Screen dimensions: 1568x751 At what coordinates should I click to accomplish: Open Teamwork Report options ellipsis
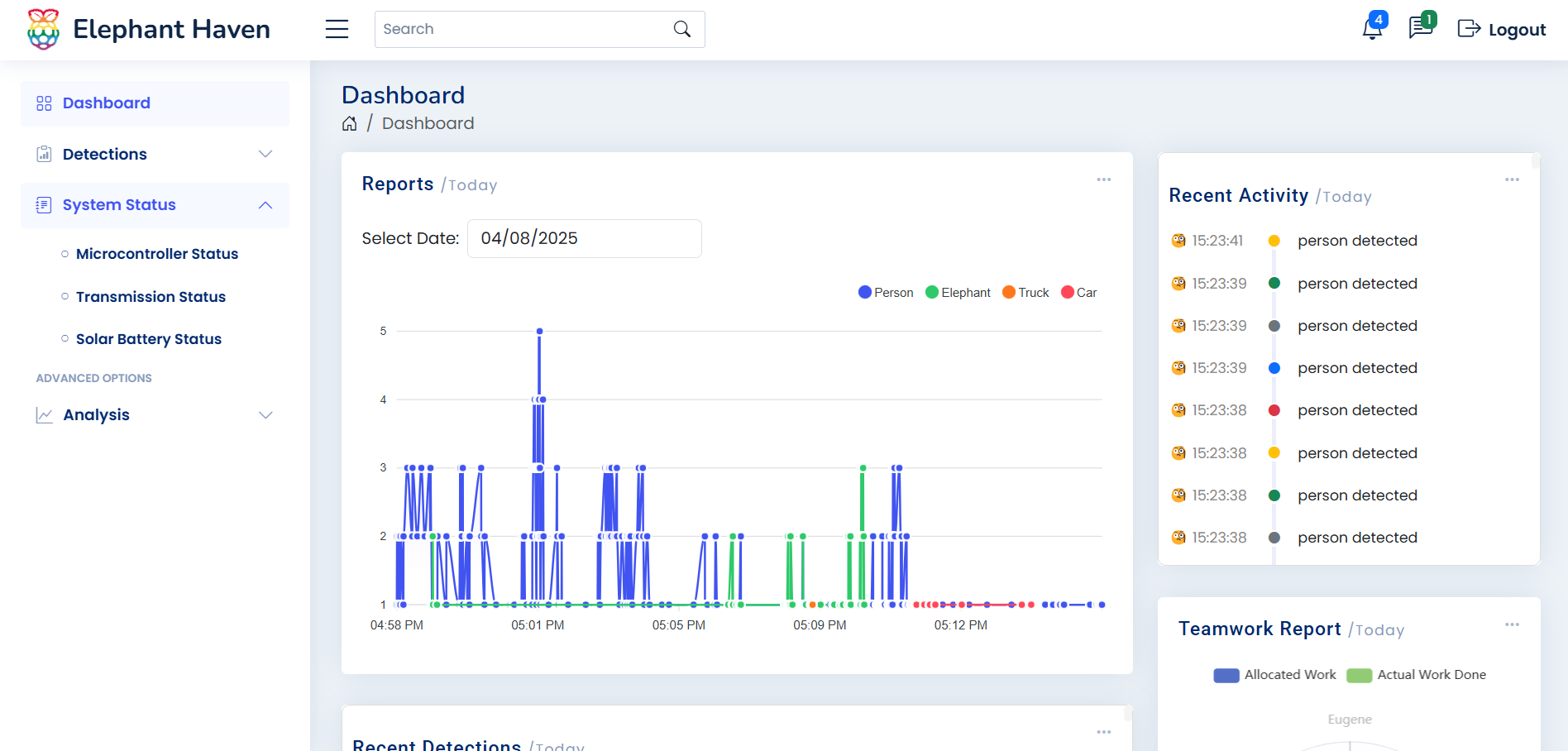[1512, 624]
